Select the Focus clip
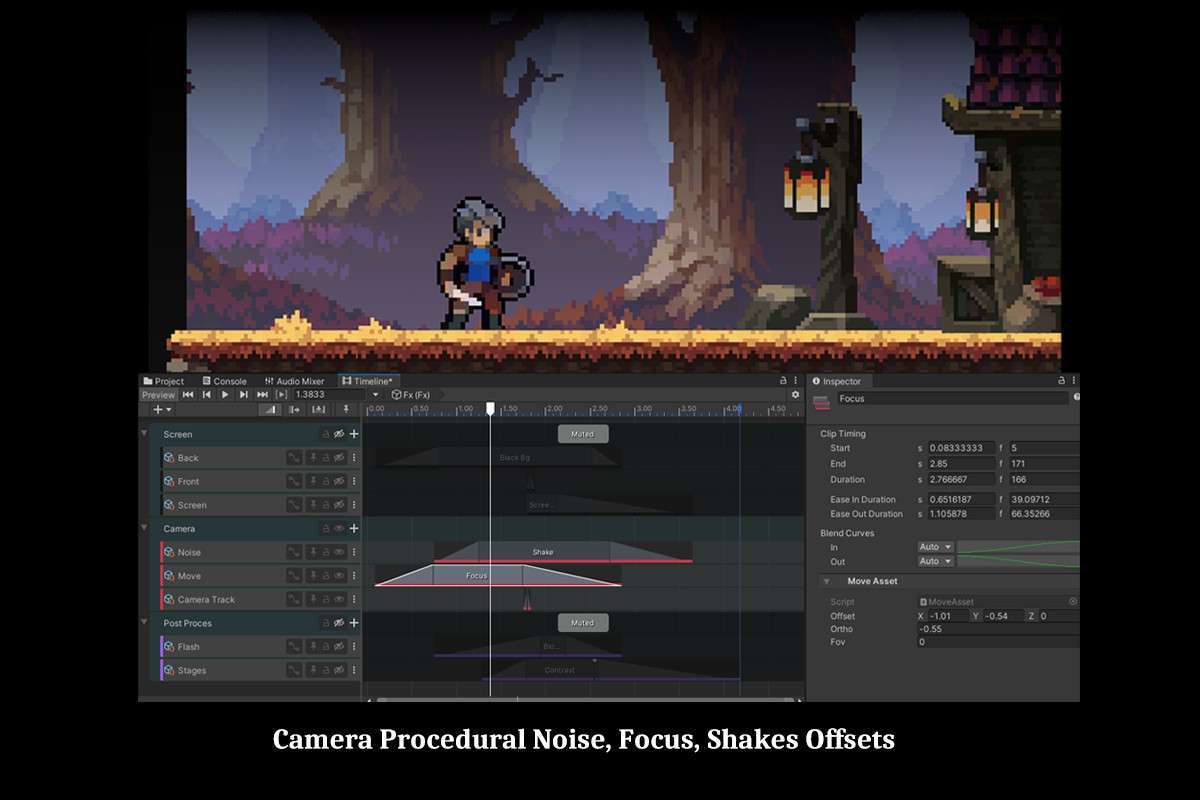 [498, 576]
